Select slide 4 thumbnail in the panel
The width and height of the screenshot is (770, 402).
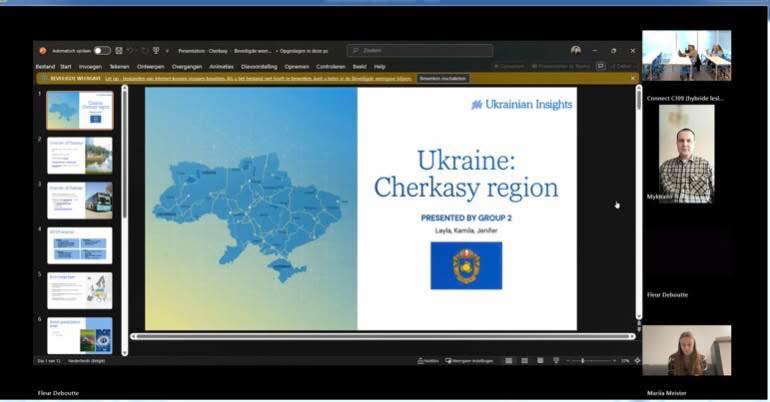click(80, 245)
